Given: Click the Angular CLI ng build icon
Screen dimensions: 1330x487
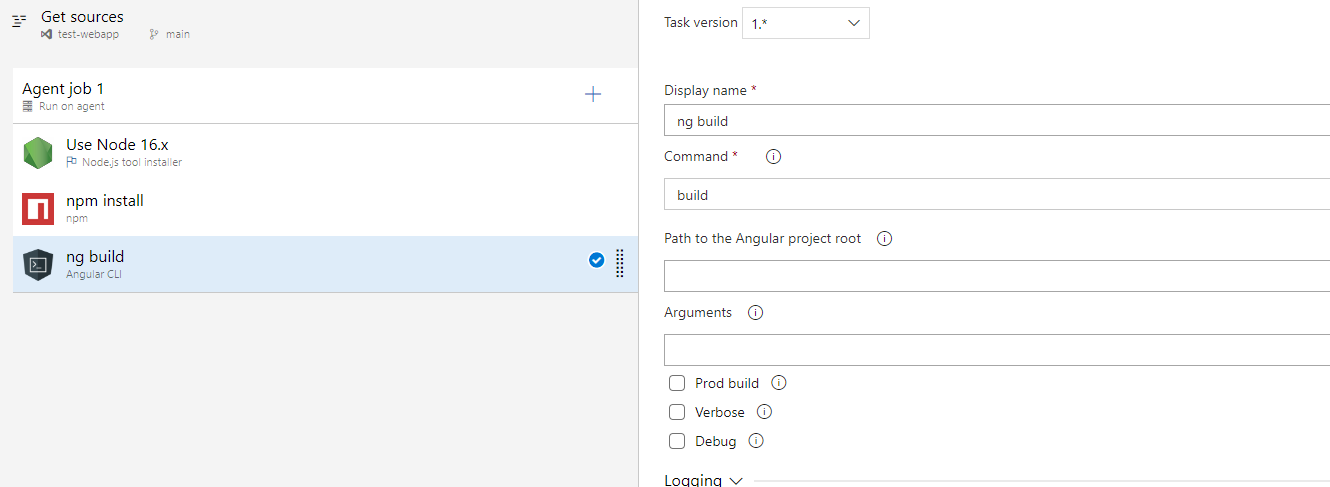Looking at the screenshot, I should tap(38, 265).
